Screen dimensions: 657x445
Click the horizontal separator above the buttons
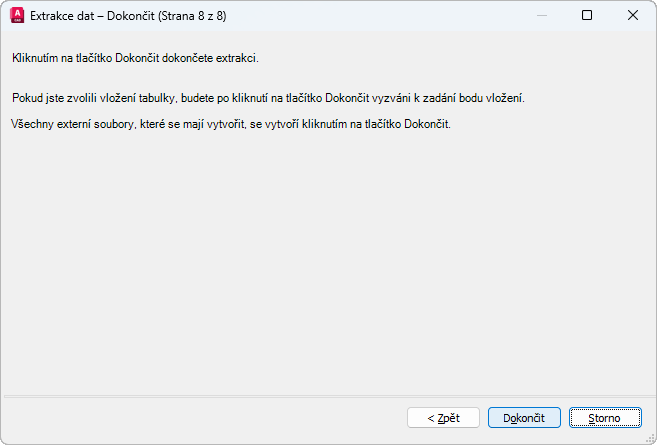(328, 396)
